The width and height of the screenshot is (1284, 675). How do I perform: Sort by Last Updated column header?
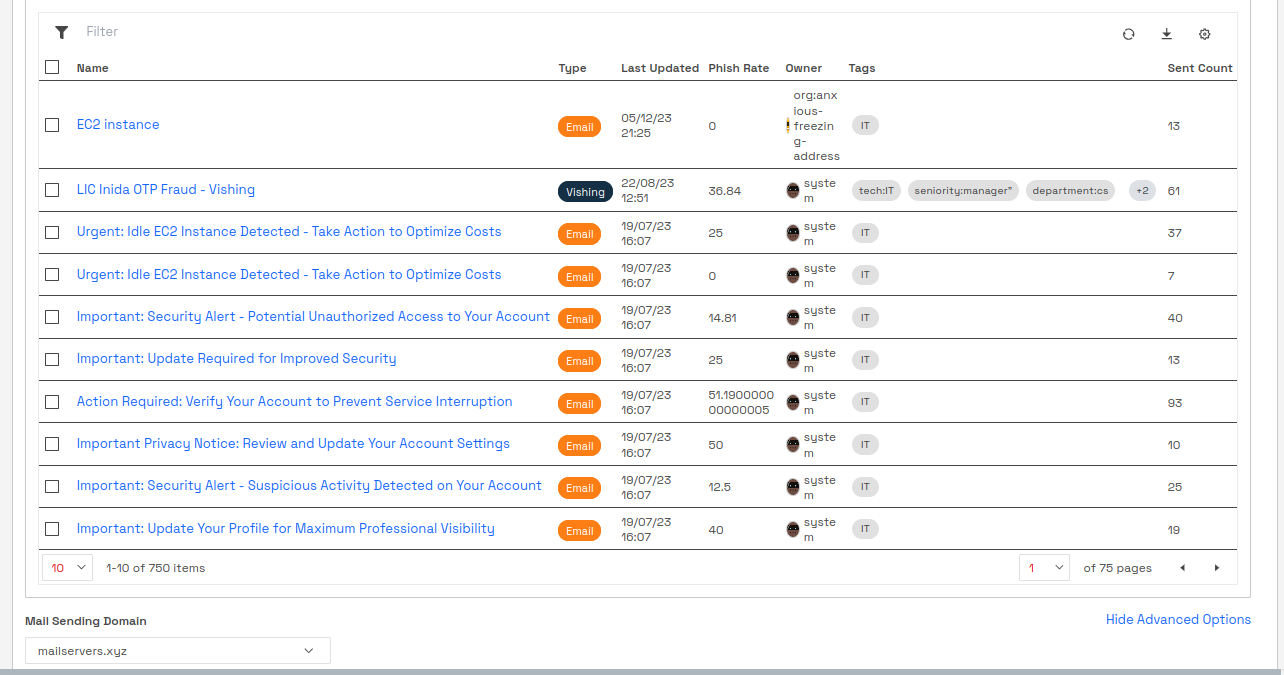(659, 68)
